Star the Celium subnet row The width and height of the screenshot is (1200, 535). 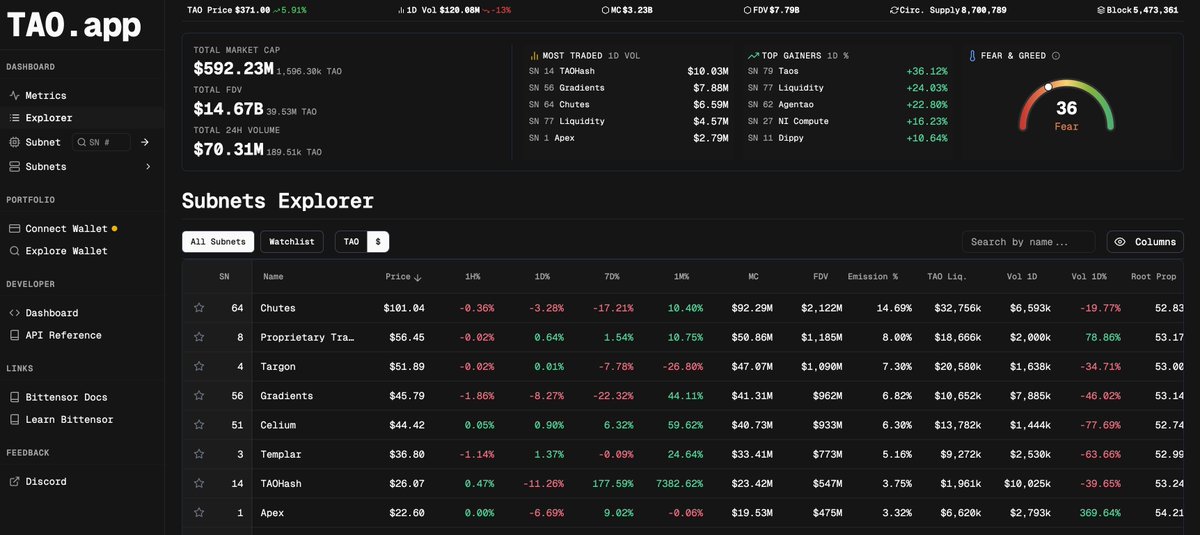(x=200, y=425)
